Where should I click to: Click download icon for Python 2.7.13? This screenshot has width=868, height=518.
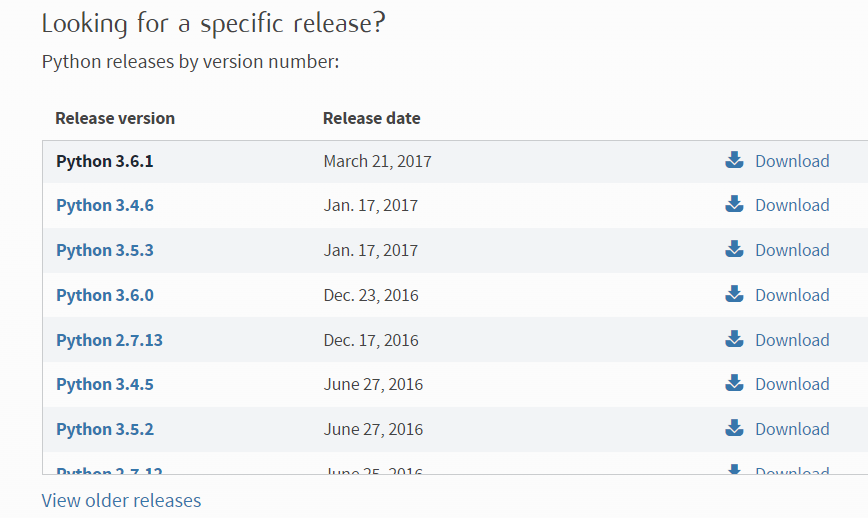(x=734, y=339)
